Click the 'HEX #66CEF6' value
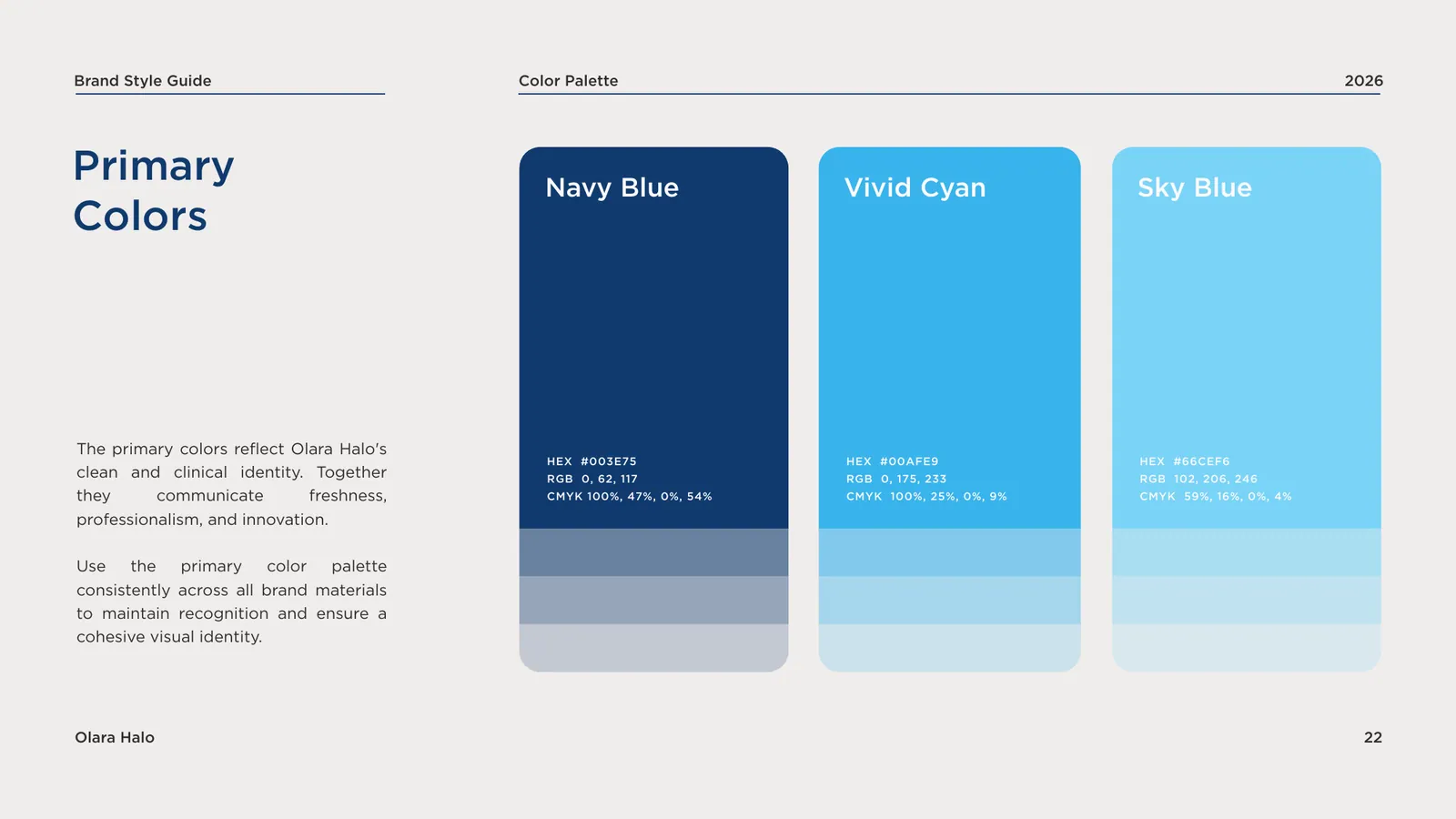 [x=1184, y=461]
